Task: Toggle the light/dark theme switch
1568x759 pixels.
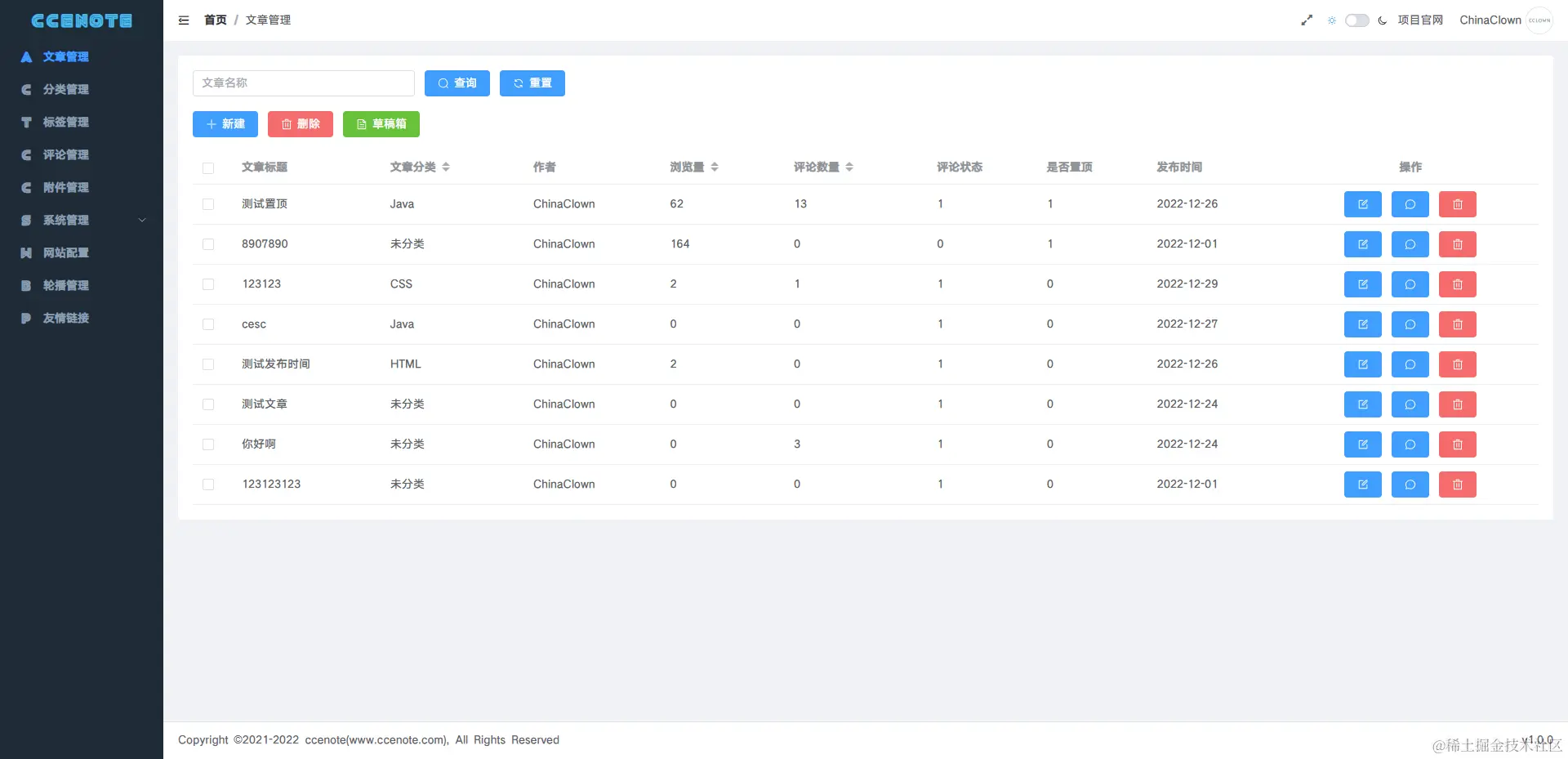Action: pos(1357,20)
